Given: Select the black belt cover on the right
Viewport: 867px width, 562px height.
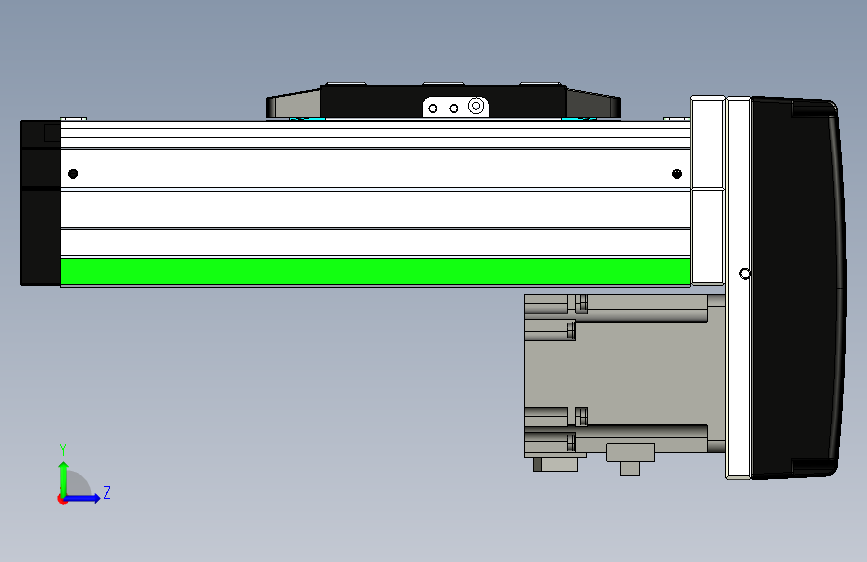Looking at the screenshot, I should point(797,288).
